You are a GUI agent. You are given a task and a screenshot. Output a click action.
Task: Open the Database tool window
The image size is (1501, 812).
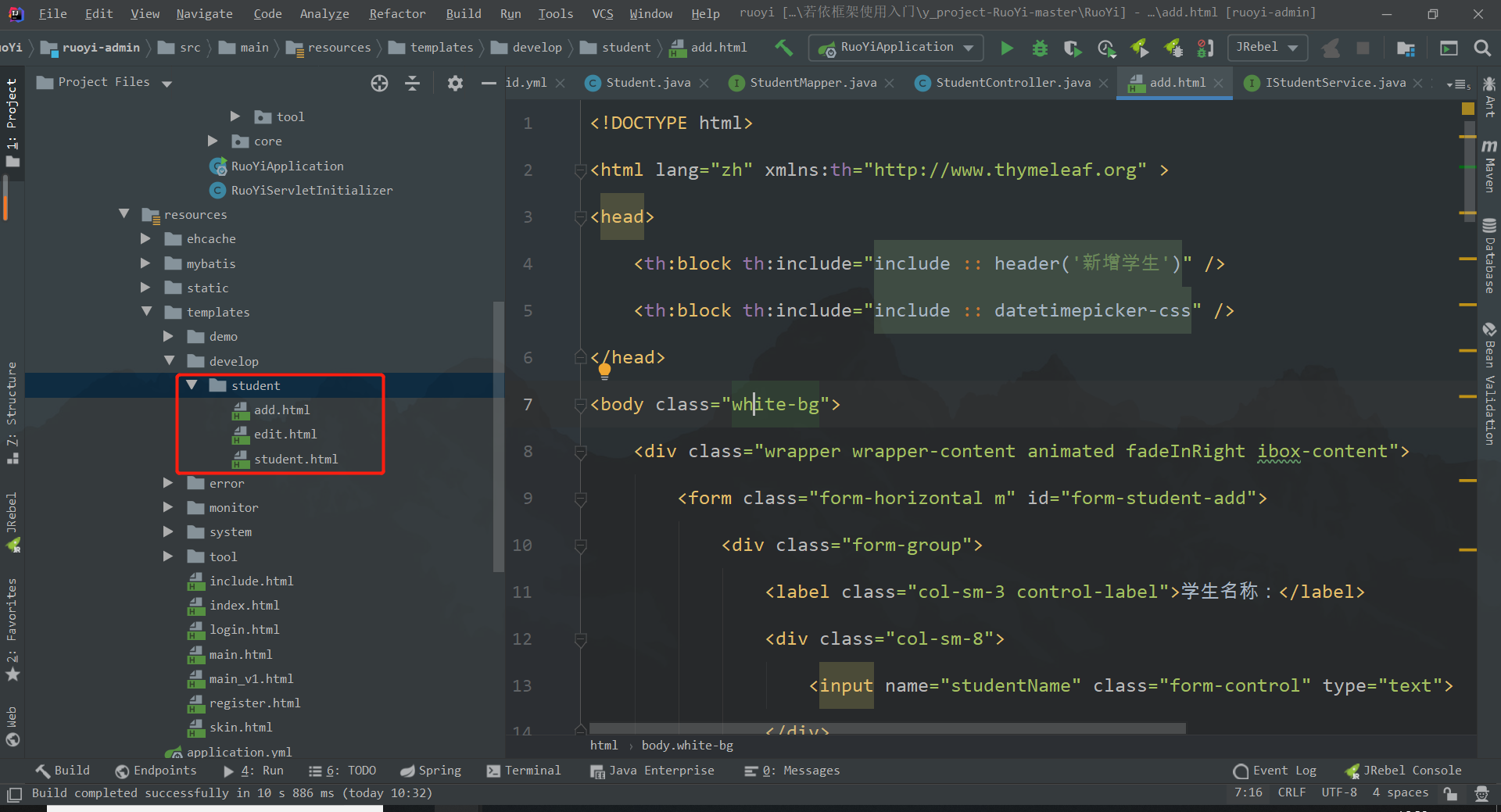pos(1489,256)
